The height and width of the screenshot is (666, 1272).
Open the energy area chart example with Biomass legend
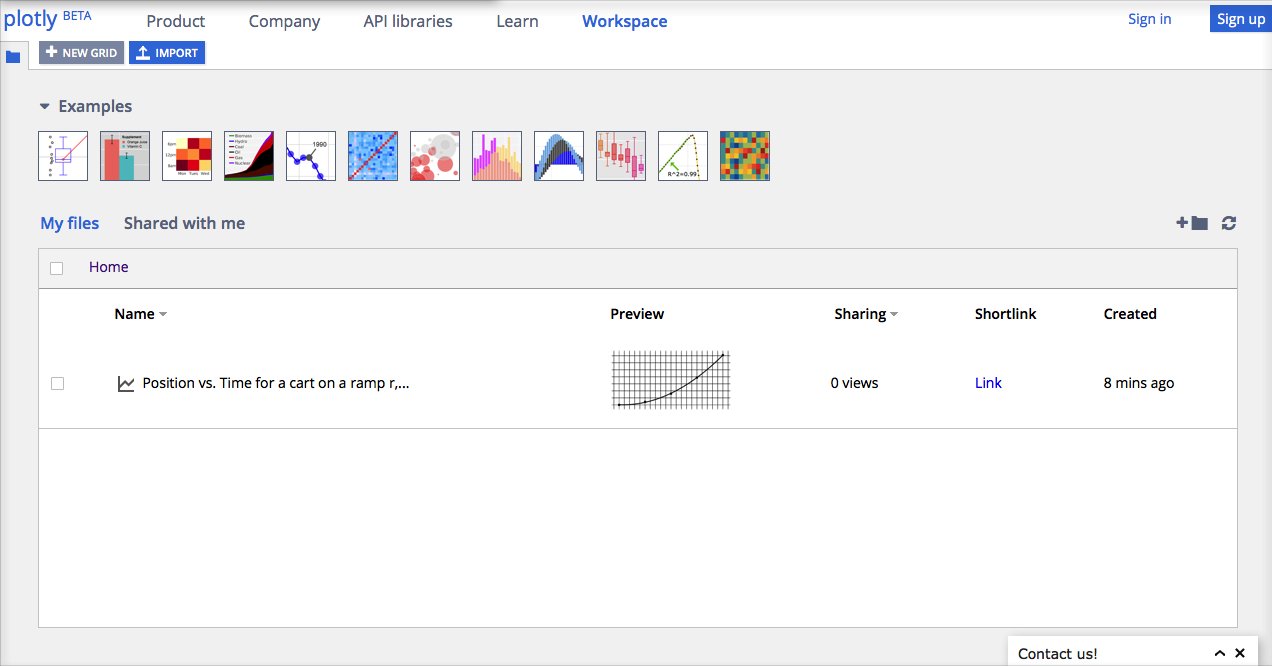click(248, 156)
